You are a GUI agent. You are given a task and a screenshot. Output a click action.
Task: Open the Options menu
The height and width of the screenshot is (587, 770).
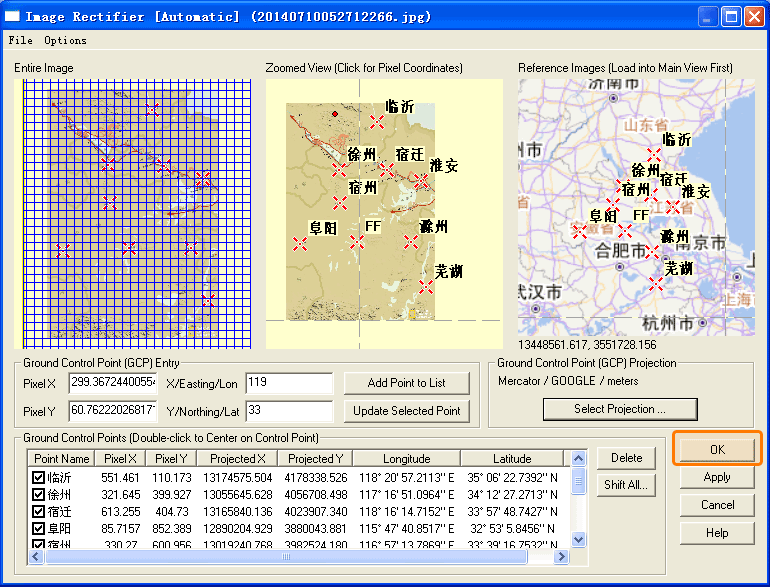[65, 40]
